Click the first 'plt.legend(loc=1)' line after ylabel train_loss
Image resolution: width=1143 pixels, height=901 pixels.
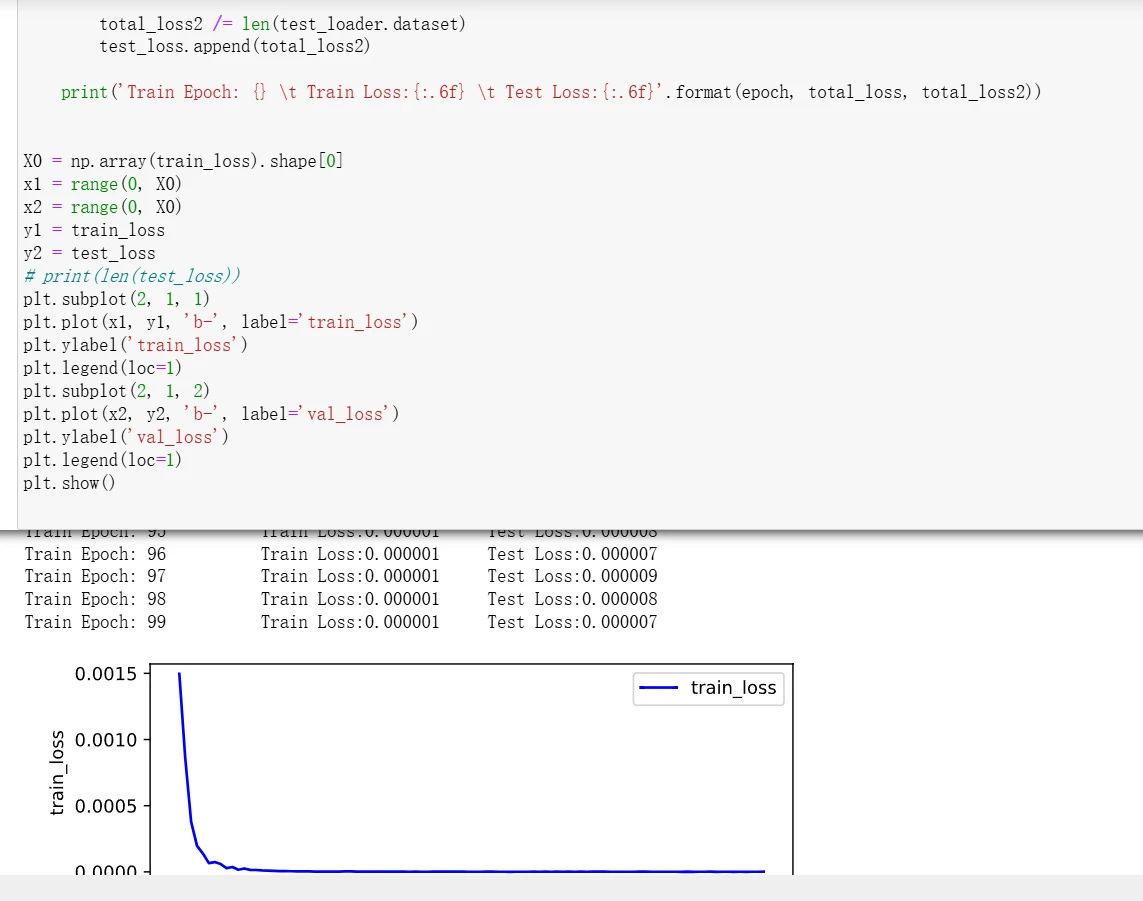[102, 368]
